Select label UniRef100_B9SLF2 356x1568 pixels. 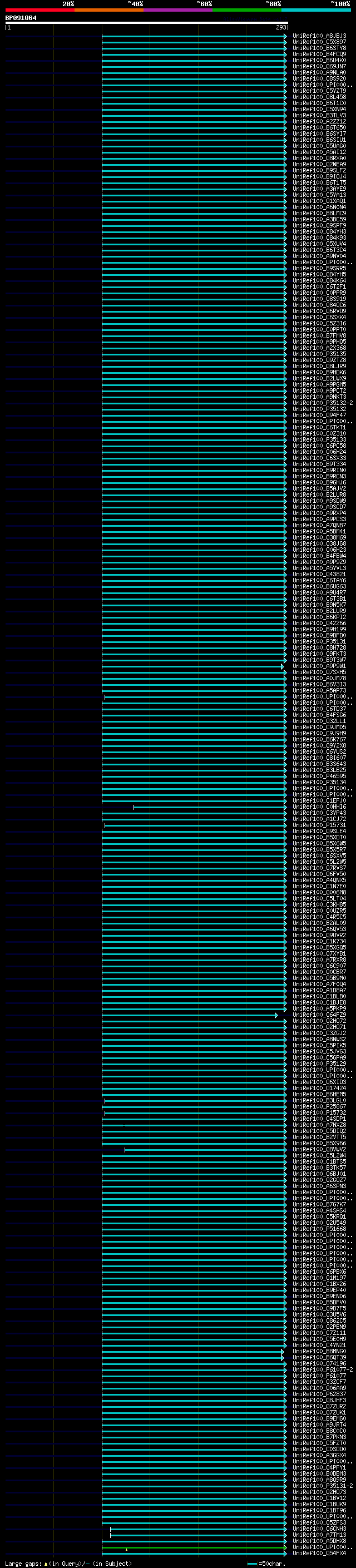(x=319, y=170)
